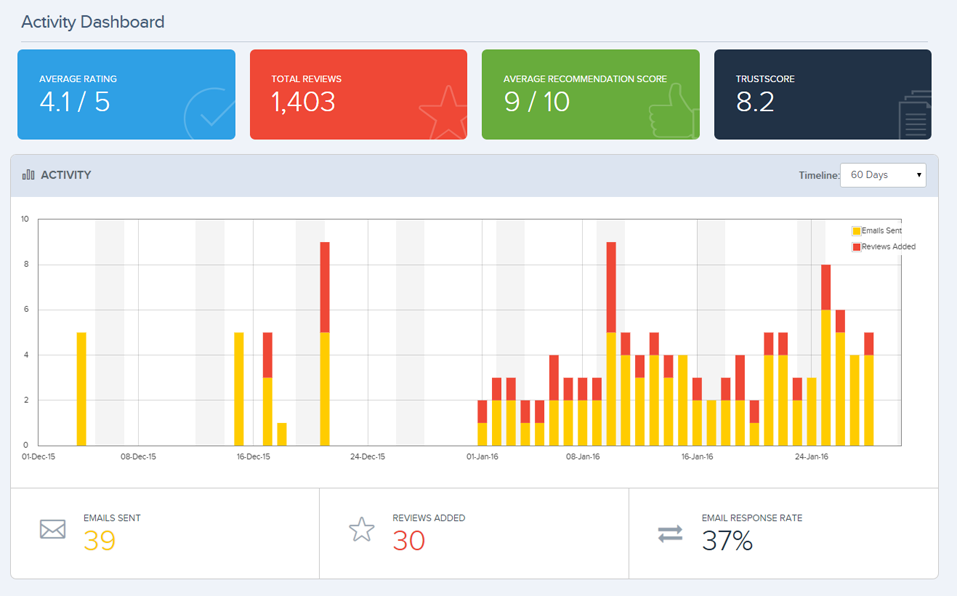
Task: Click the document icon on TrustScore card
Action: tap(915, 115)
